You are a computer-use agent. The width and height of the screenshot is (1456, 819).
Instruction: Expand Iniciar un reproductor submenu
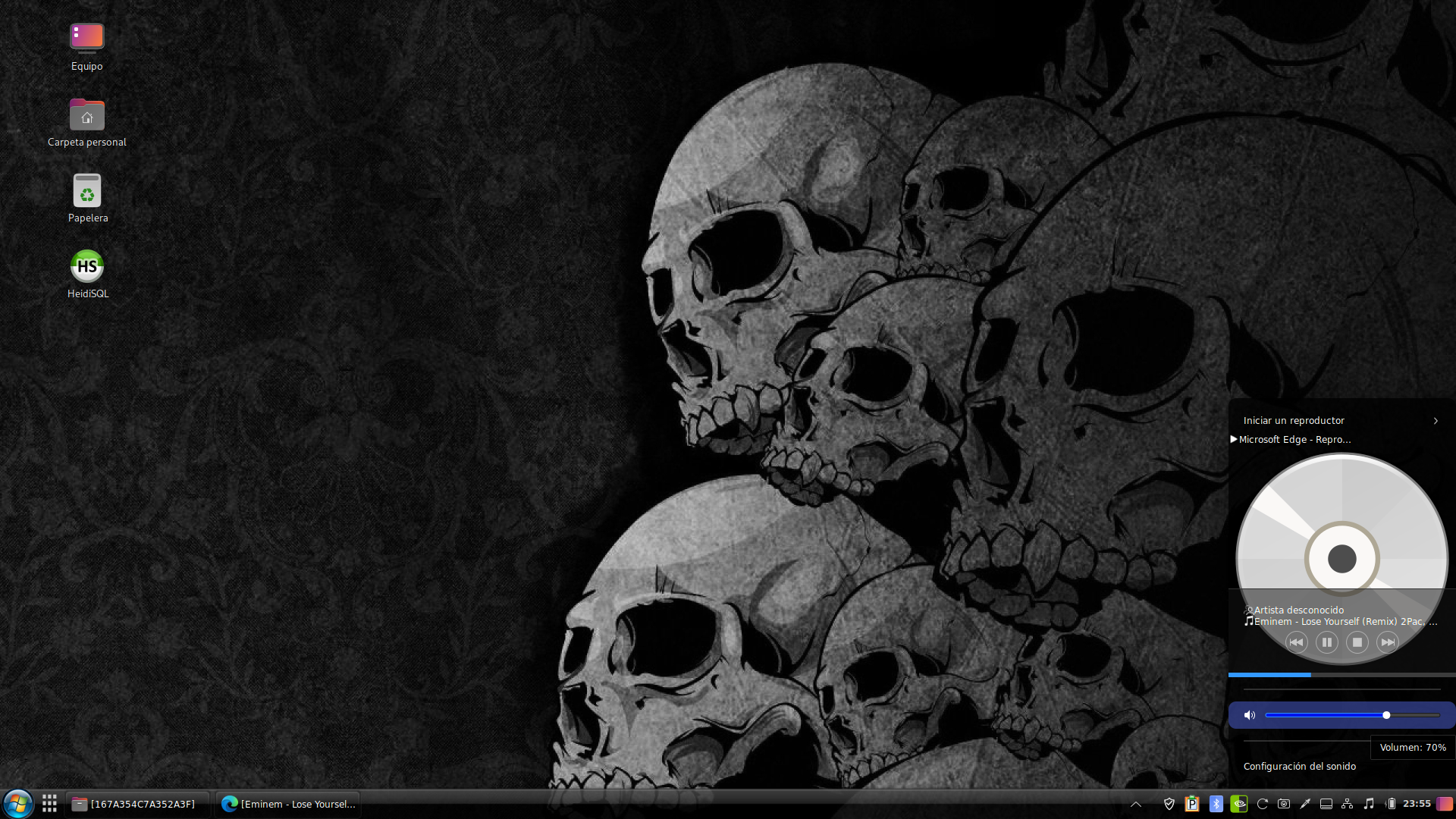click(1341, 420)
